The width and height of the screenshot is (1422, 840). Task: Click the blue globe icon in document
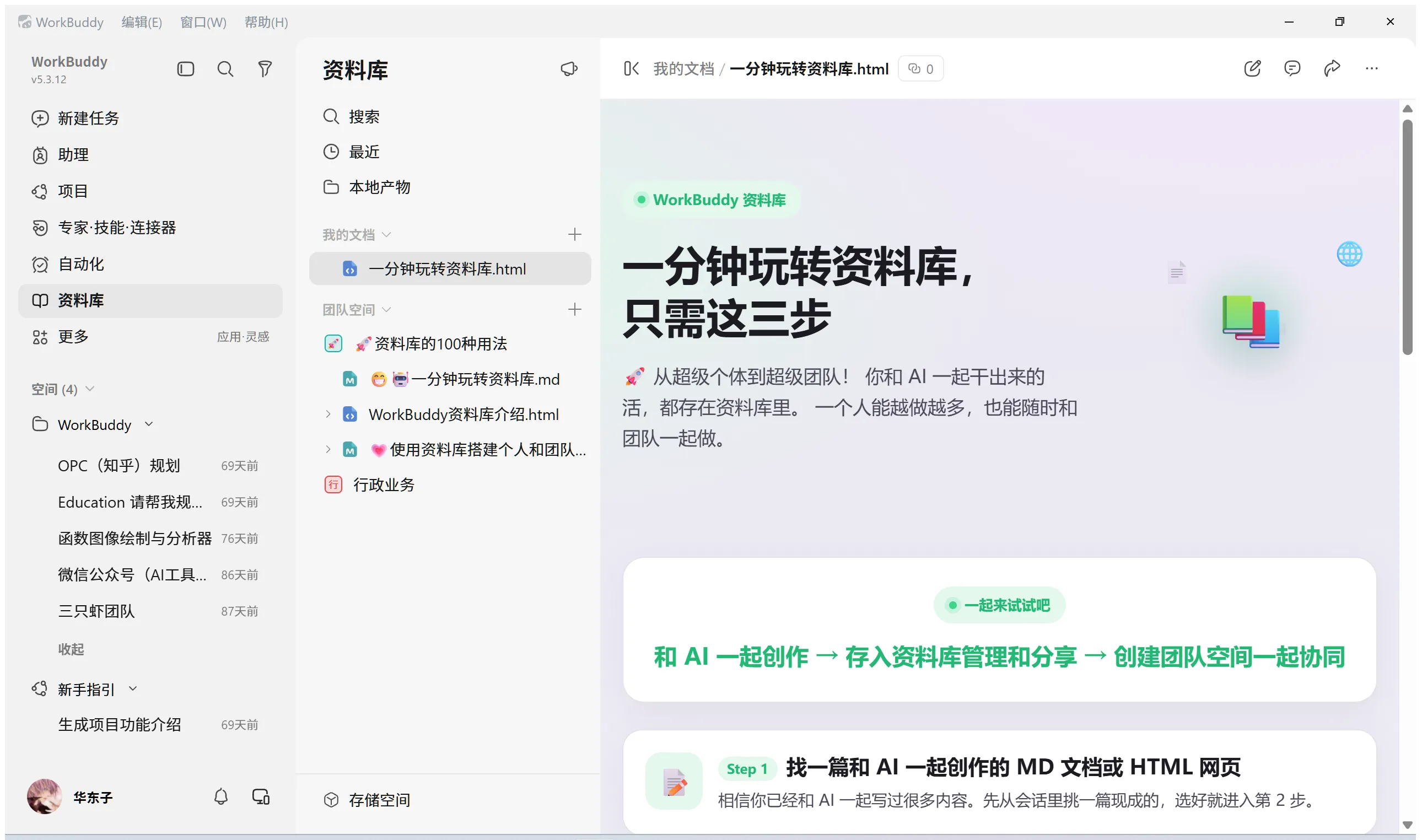(x=1349, y=254)
